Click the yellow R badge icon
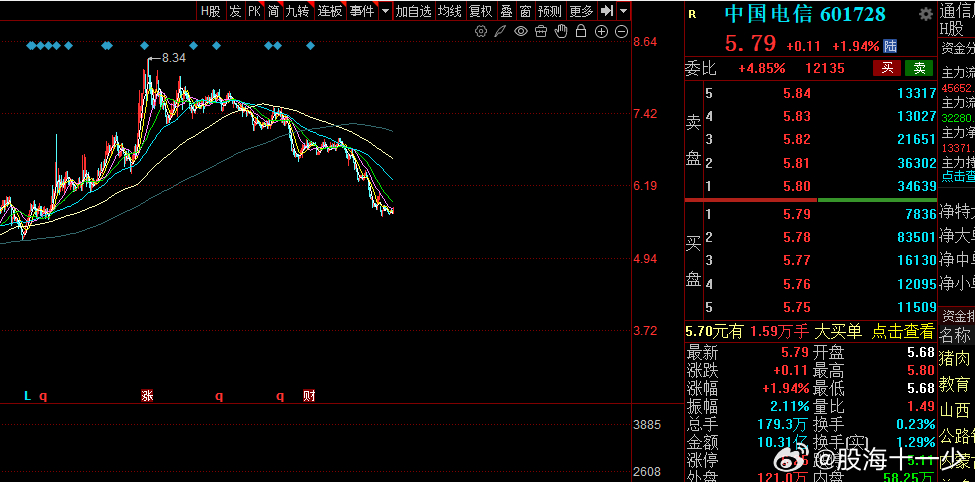 [x=693, y=15]
